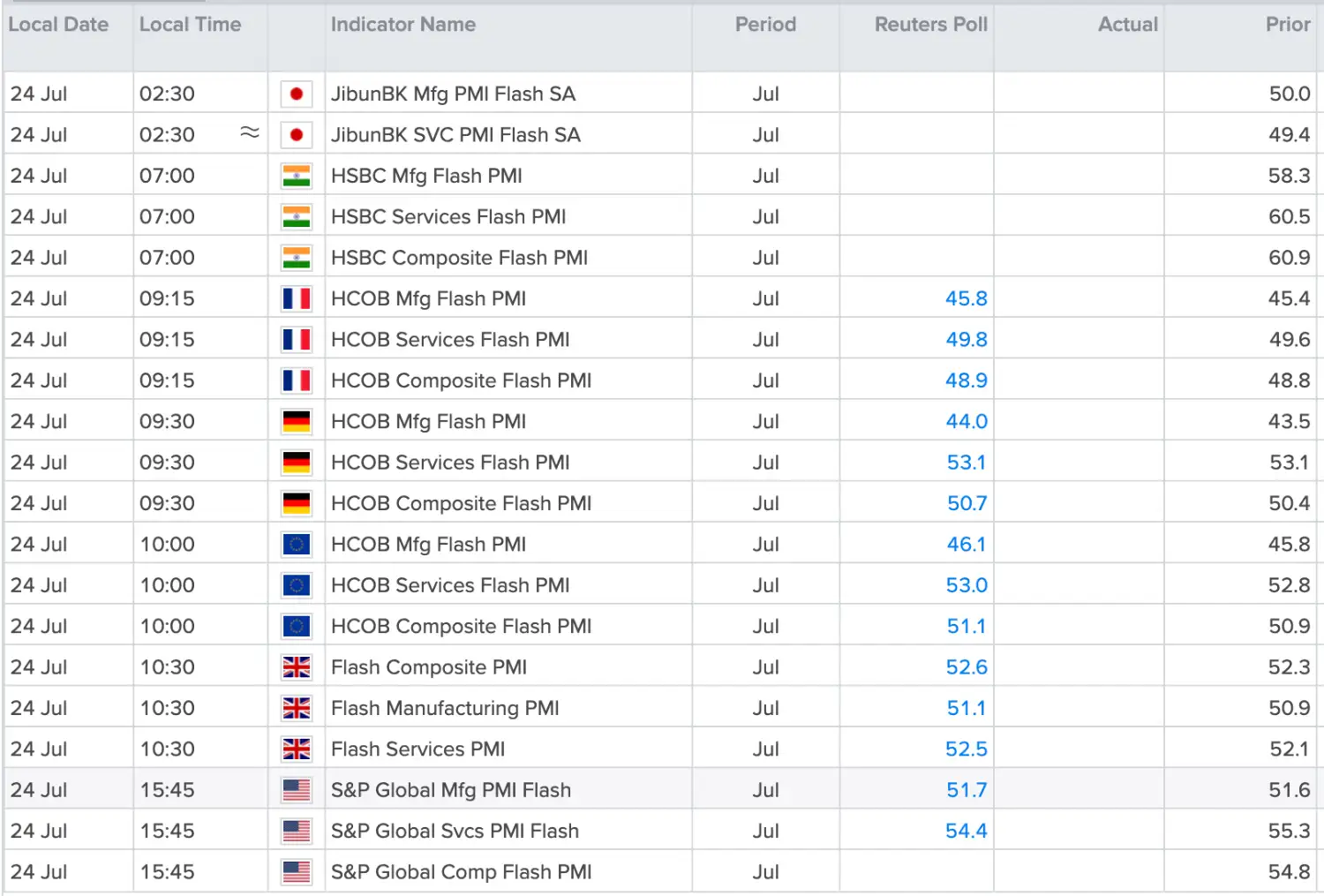
Task: Click EU flag beside 10:00 HCOB Mfg Flash PMI
Action: pyautogui.click(x=297, y=545)
